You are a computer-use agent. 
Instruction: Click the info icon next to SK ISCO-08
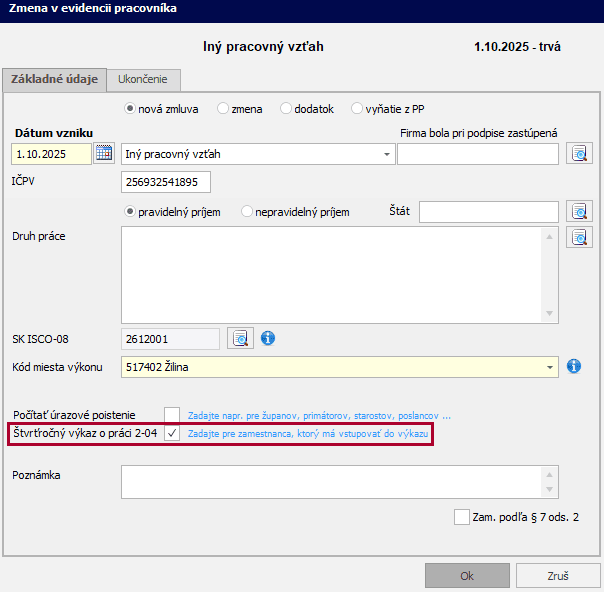click(x=268, y=338)
